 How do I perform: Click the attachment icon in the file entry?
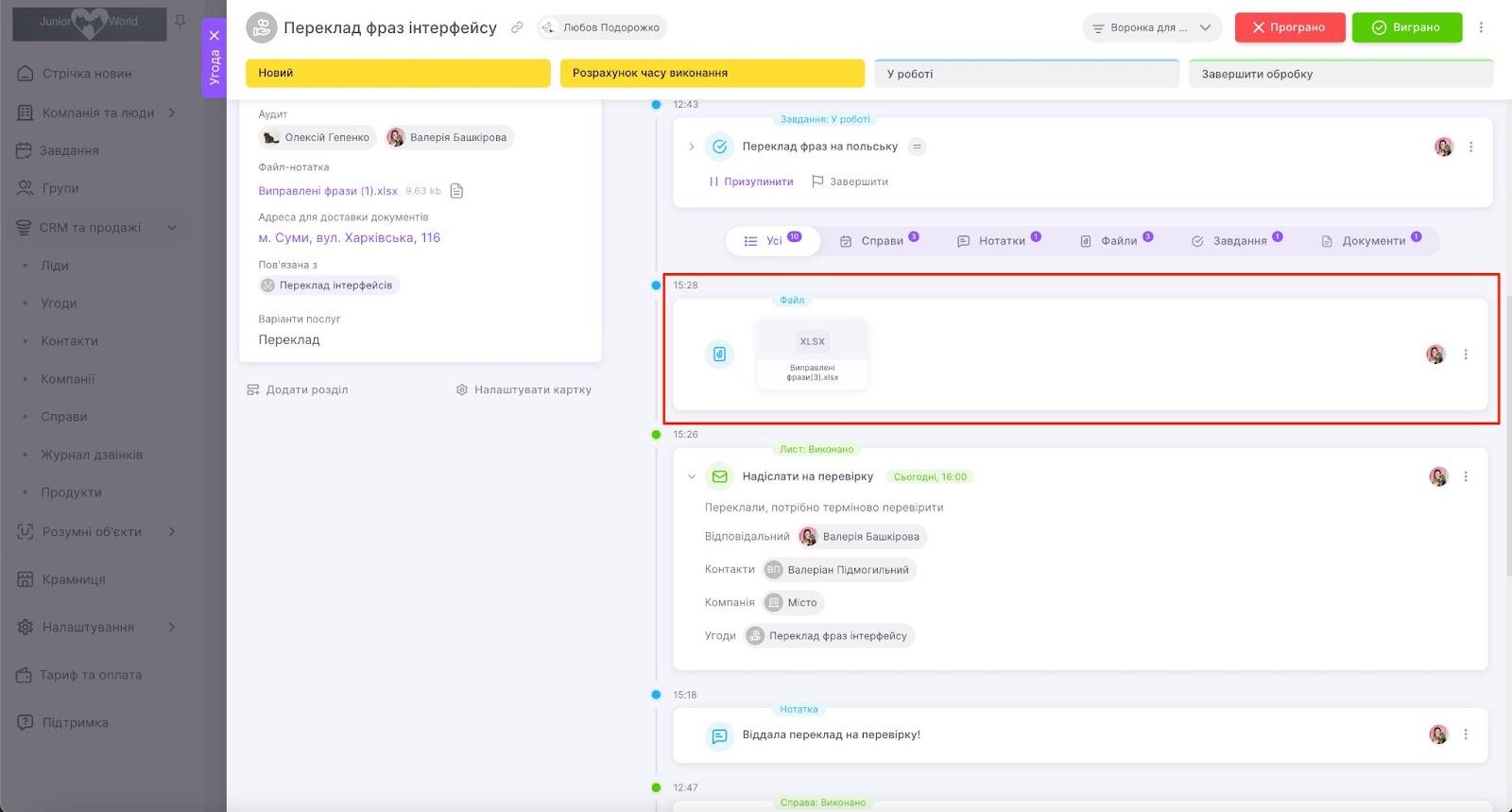(x=719, y=354)
